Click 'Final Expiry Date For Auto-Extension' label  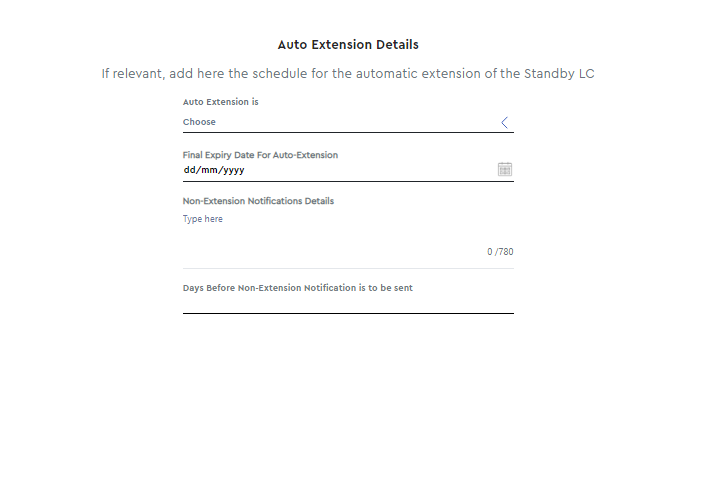point(260,155)
